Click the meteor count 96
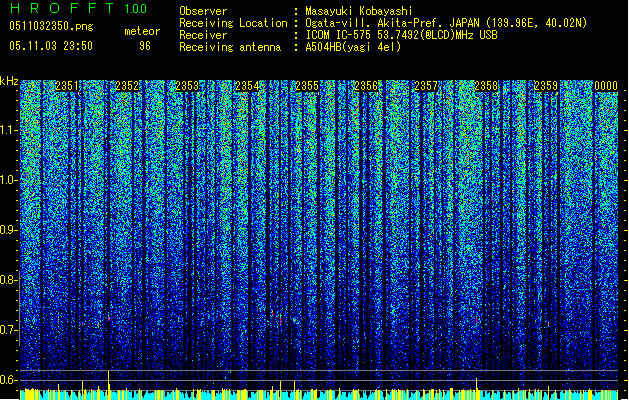Image resolution: width=629 pixels, height=400 pixels. coord(145,46)
